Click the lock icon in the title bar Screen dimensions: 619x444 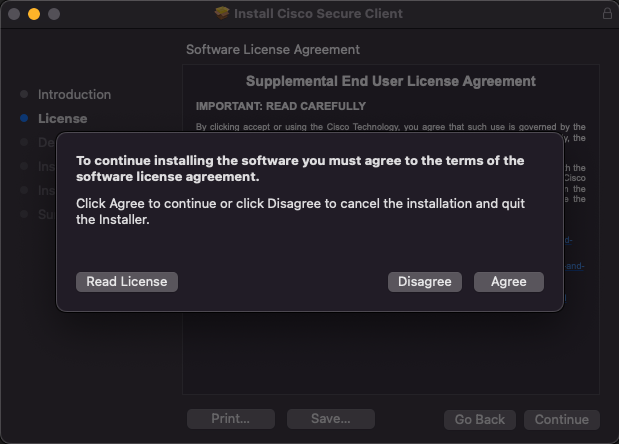[607, 14]
